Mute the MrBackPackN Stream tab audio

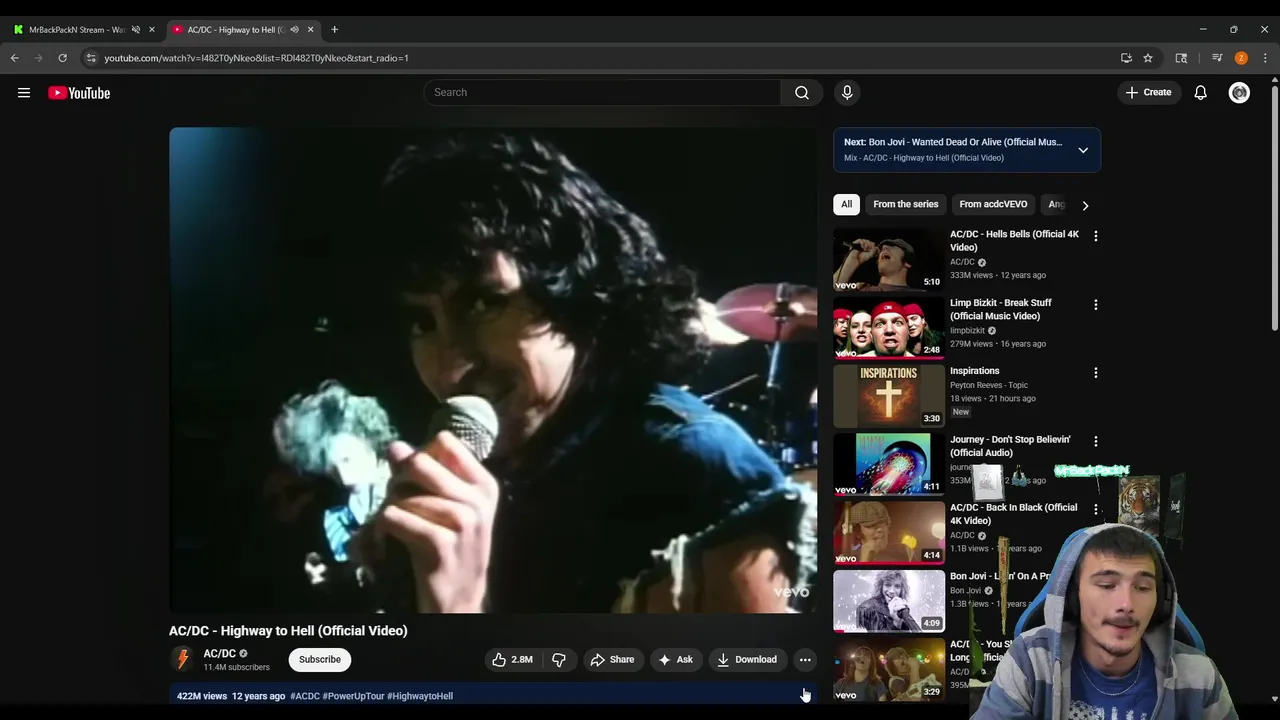click(136, 30)
